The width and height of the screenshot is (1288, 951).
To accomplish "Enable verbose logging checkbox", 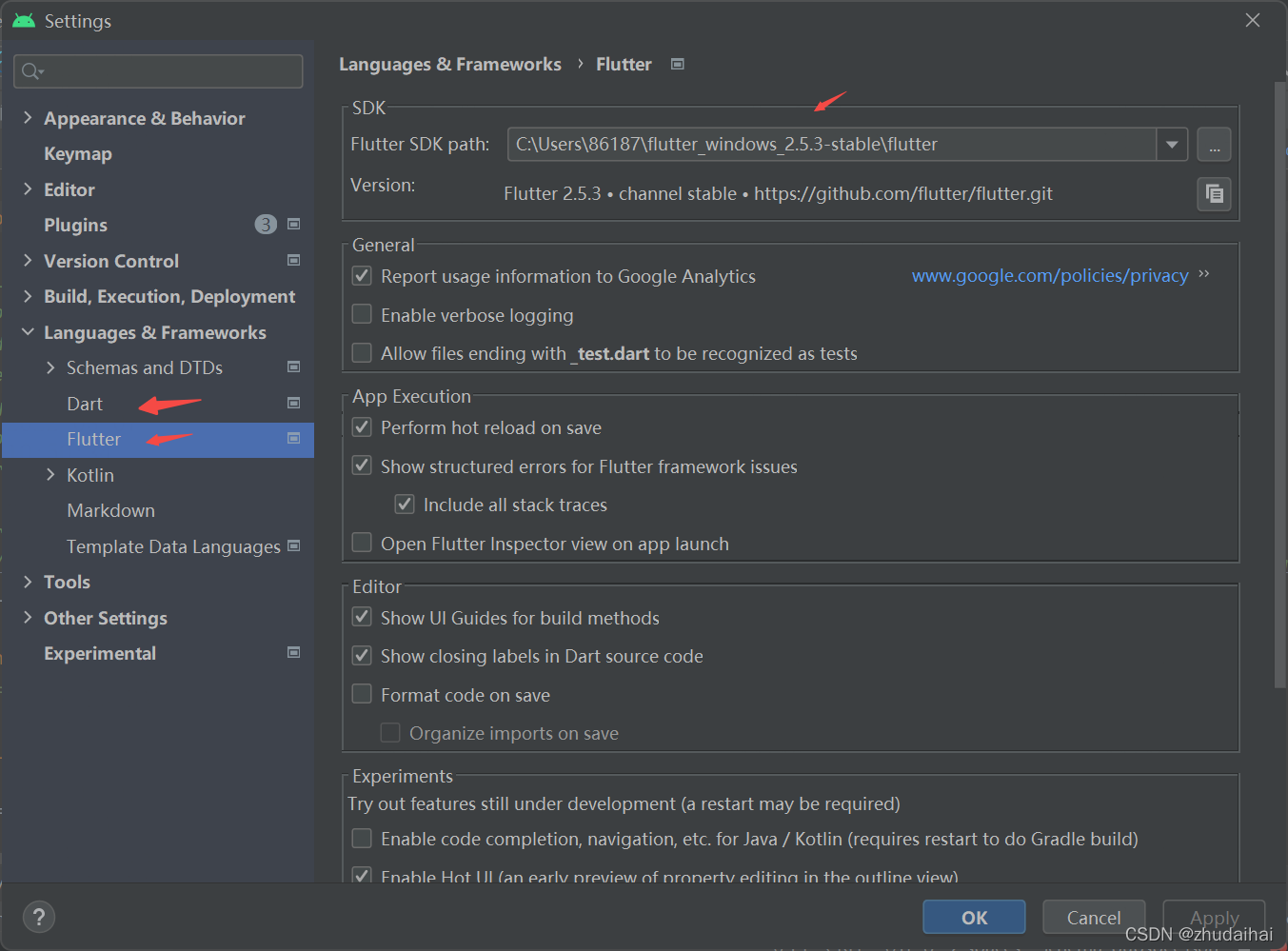I will [x=362, y=314].
